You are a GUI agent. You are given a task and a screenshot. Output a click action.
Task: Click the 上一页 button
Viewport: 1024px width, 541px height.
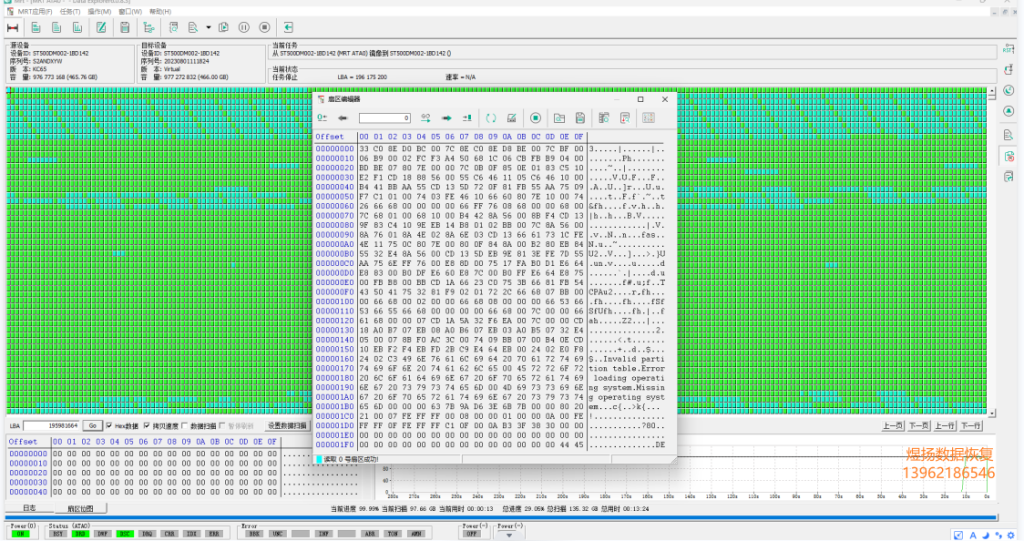pos(893,426)
